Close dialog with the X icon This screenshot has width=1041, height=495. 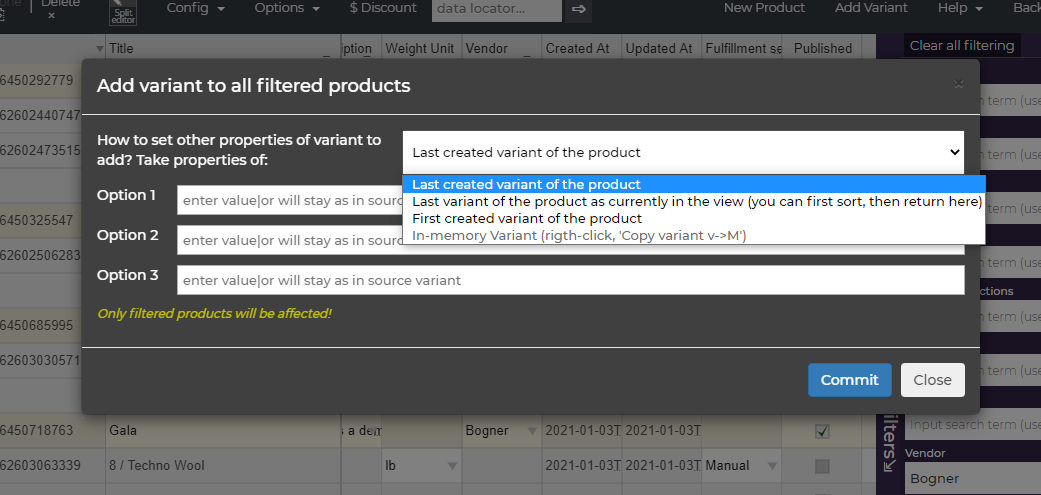pyautogui.click(x=958, y=84)
